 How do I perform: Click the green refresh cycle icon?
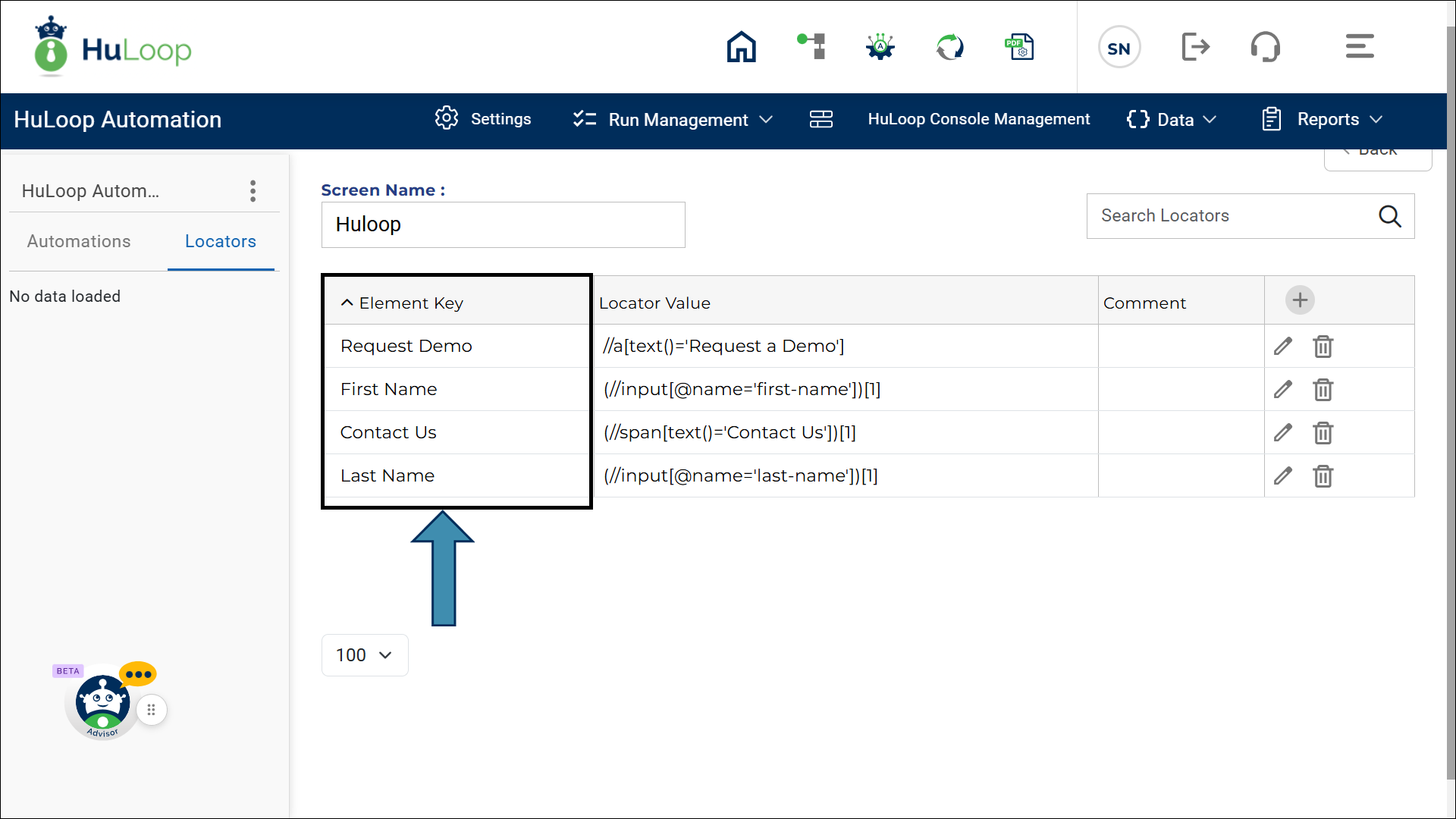pyautogui.click(x=949, y=47)
